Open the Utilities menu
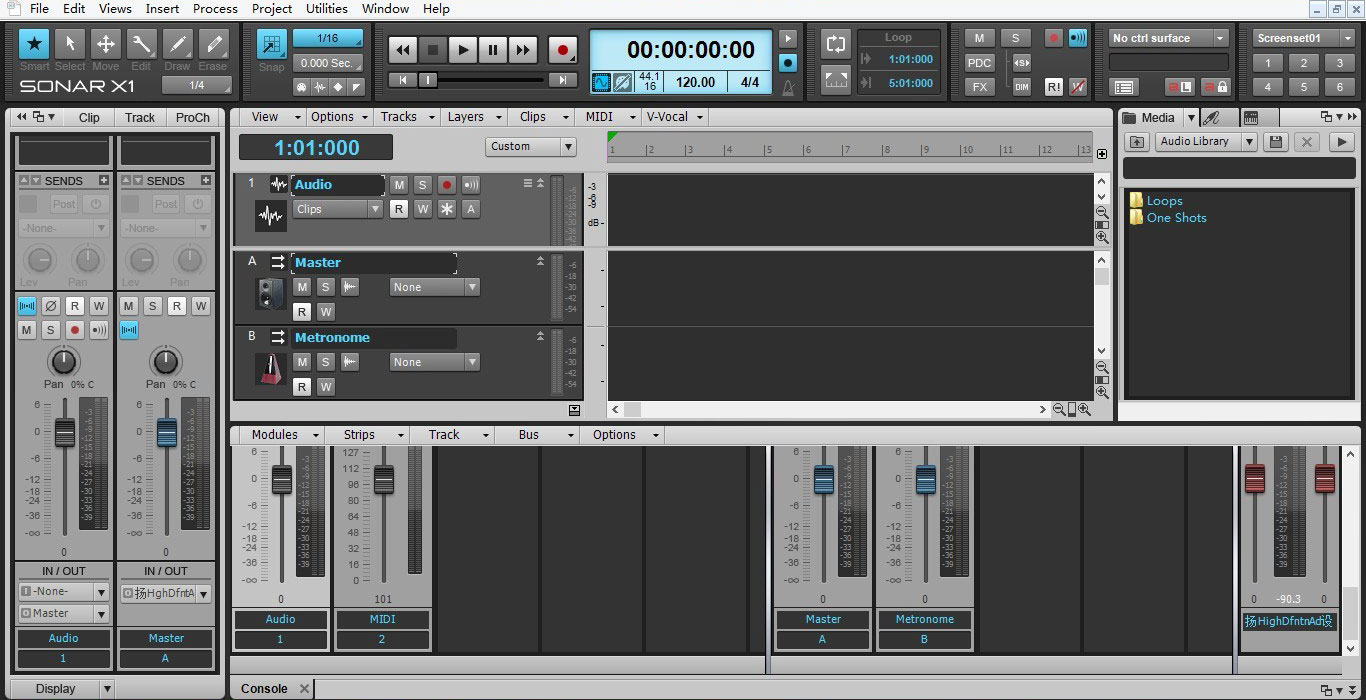 [x=327, y=8]
